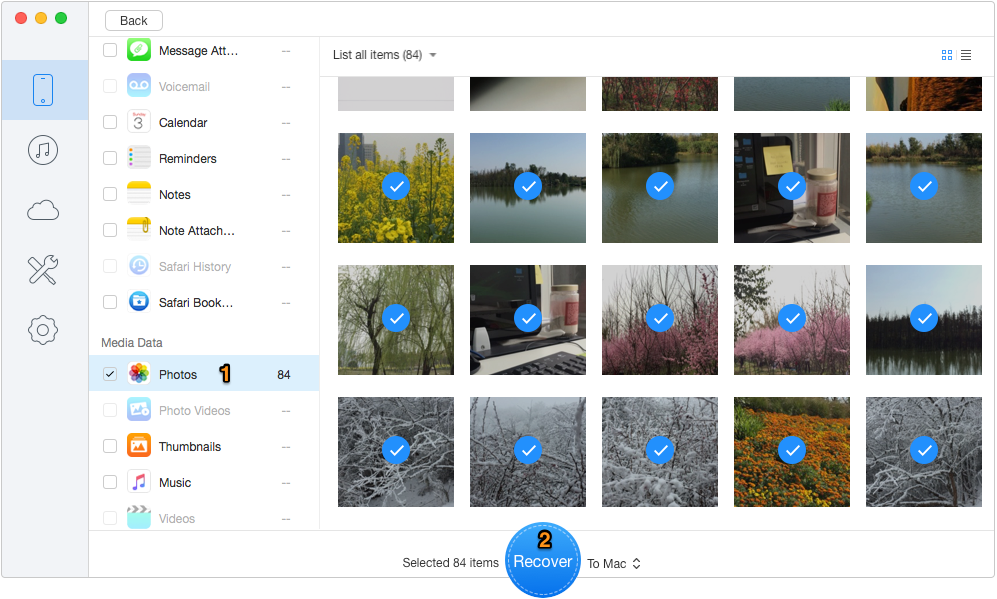
Task: Check the Calendar checkbox
Action: coord(110,122)
